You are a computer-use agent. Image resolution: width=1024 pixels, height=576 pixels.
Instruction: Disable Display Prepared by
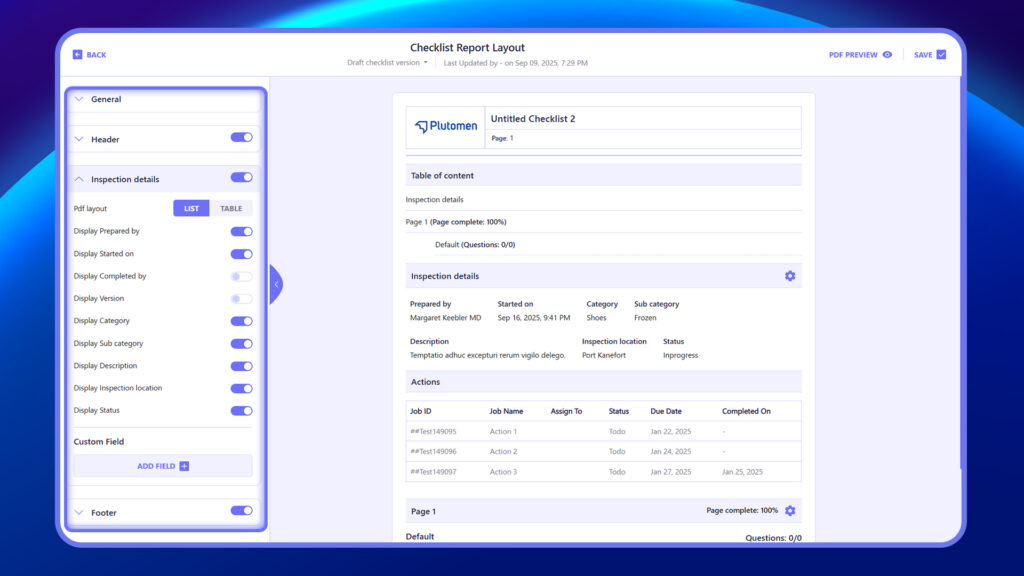tap(241, 232)
